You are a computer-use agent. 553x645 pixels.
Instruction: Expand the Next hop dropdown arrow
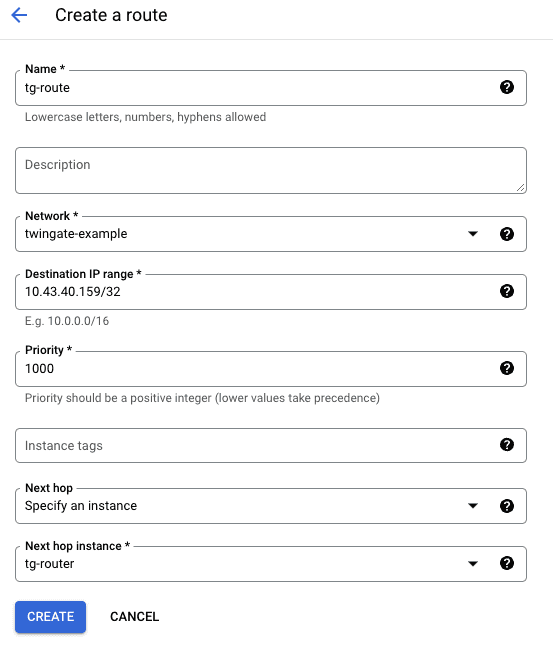473,506
